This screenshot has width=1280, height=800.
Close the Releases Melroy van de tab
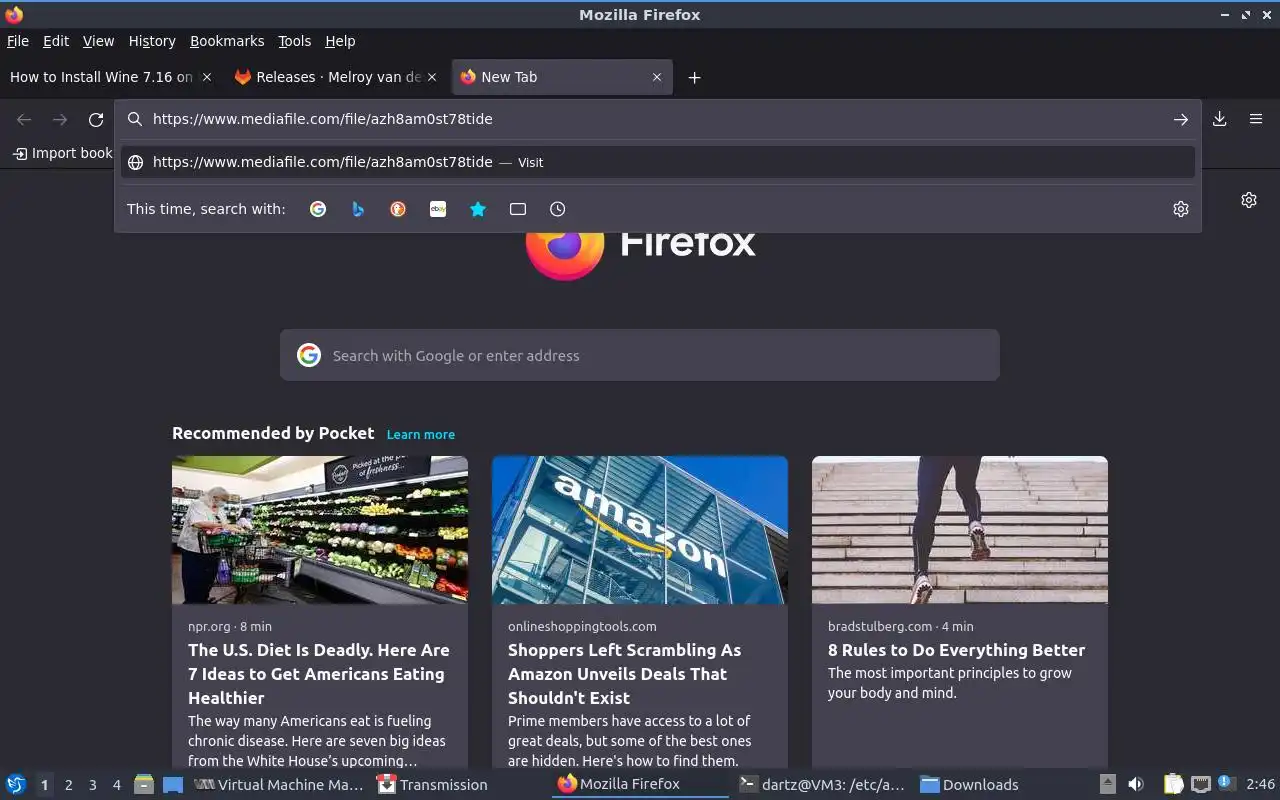[432, 77]
